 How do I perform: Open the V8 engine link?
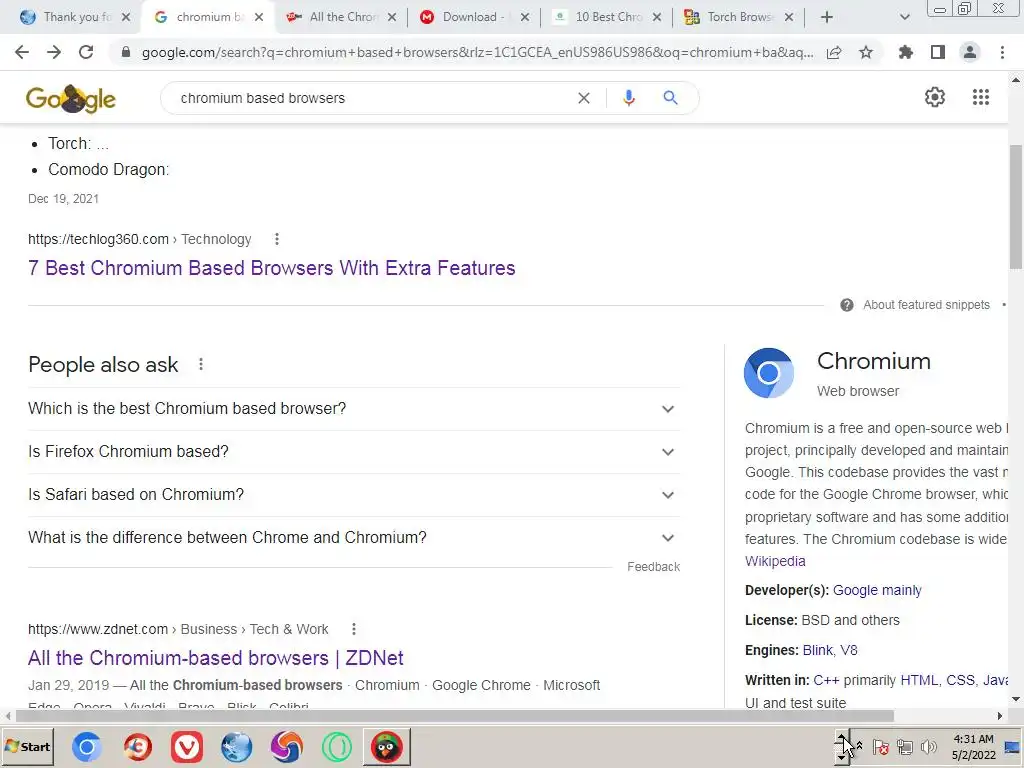(x=849, y=650)
